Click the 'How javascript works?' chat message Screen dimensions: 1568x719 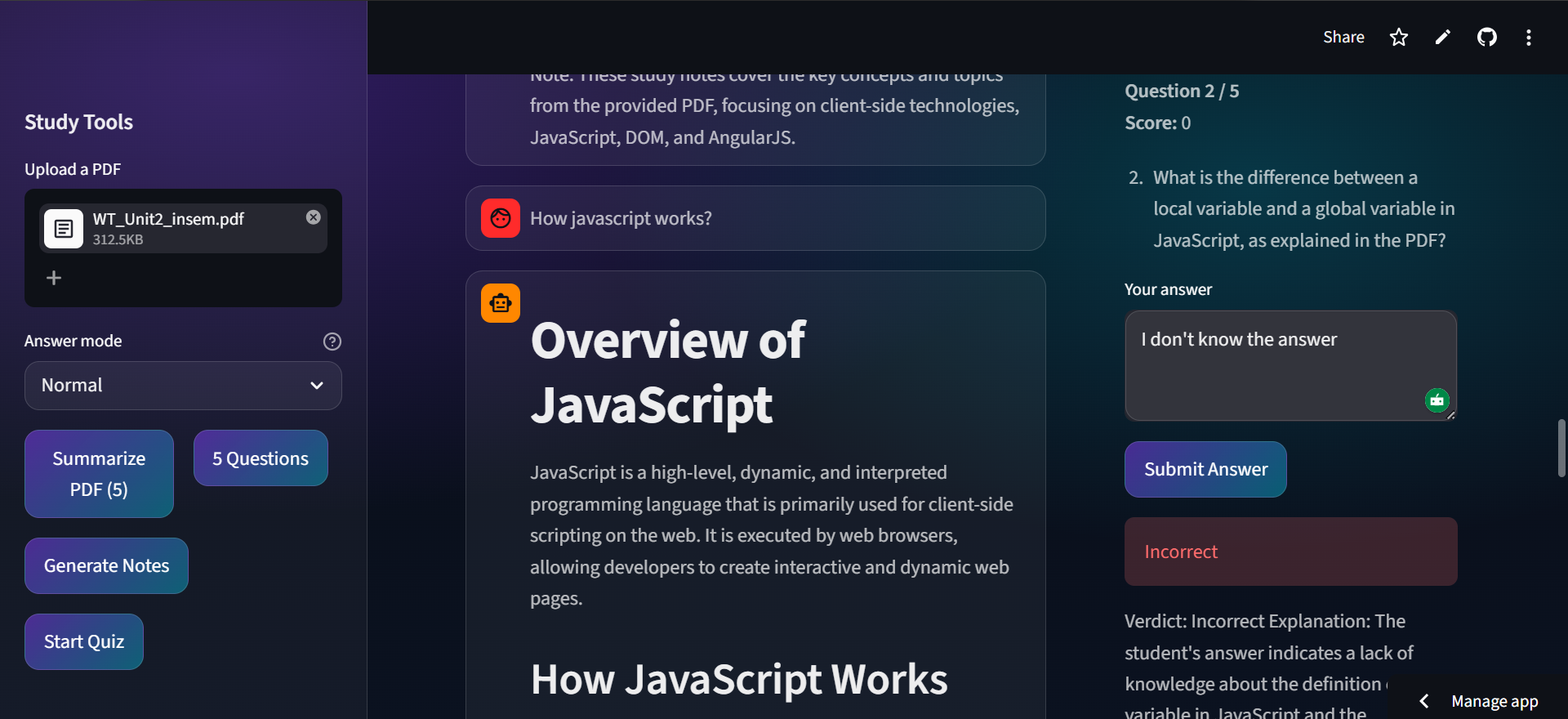click(x=755, y=218)
